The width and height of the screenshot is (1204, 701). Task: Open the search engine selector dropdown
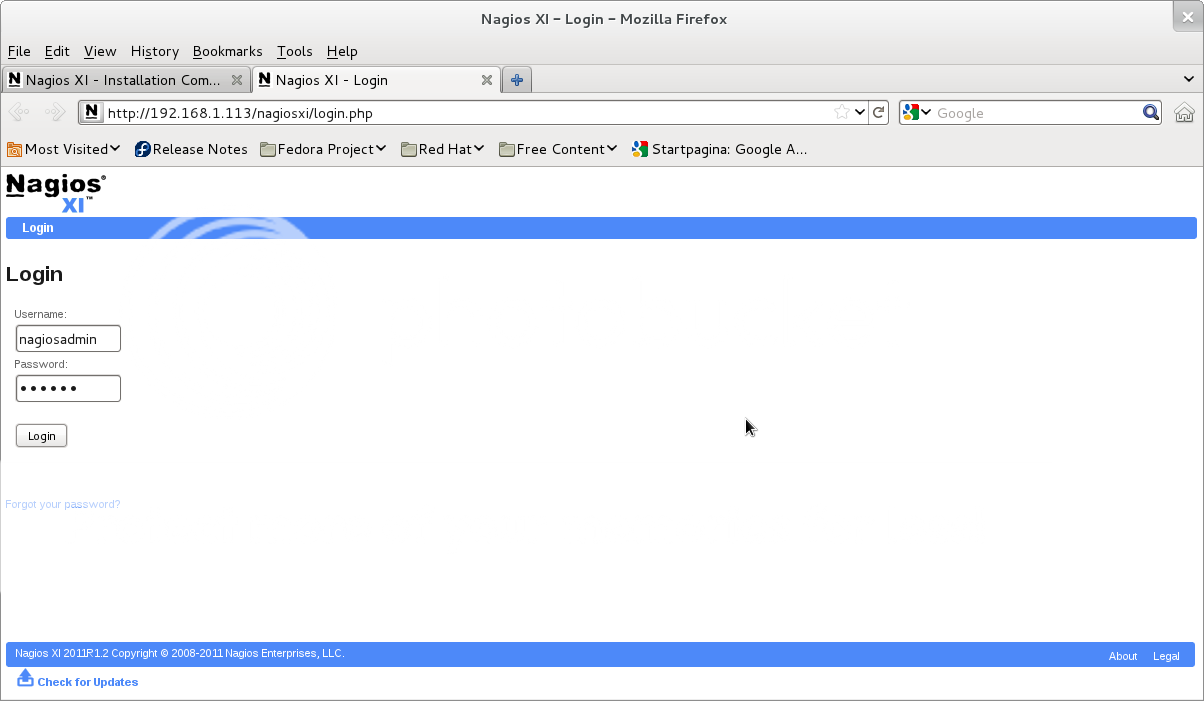(926, 112)
